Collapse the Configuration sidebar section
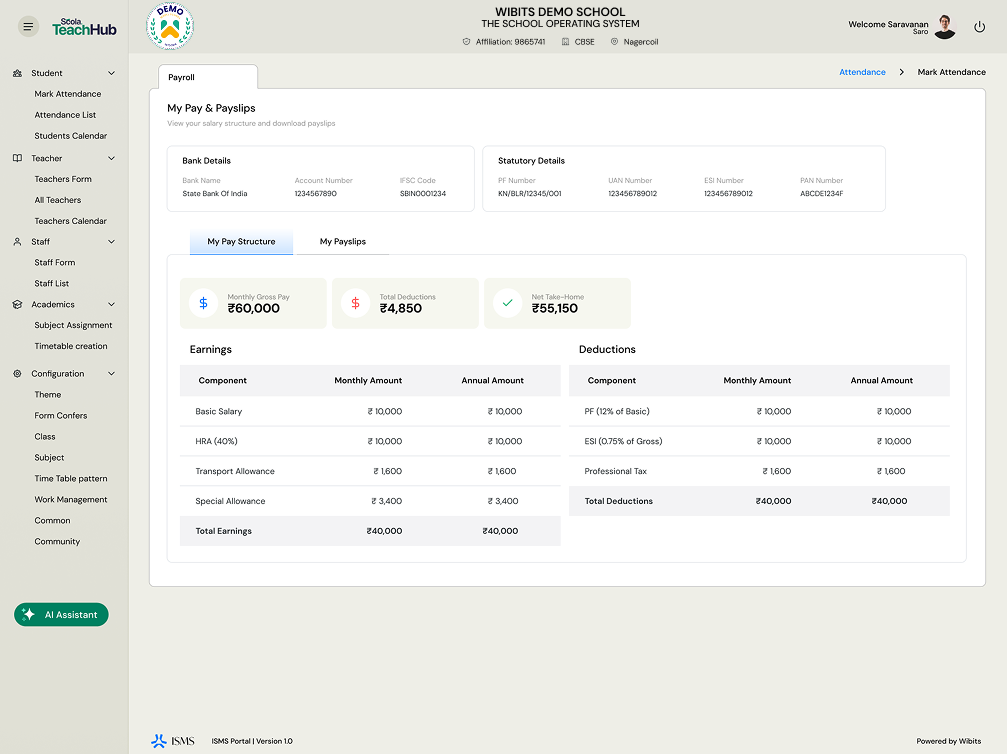The width and height of the screenshot is (1007, 754). tap(111, 374)
